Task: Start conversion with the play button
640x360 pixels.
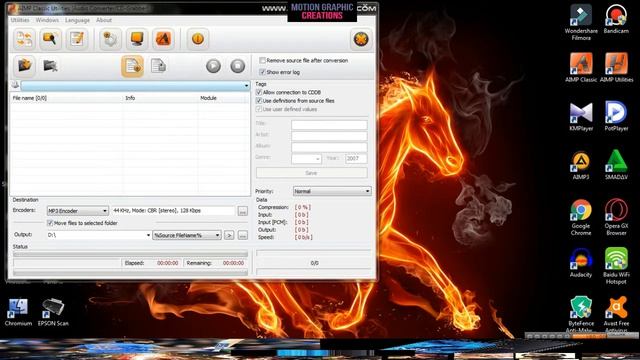Action: (x=213, y=66)
